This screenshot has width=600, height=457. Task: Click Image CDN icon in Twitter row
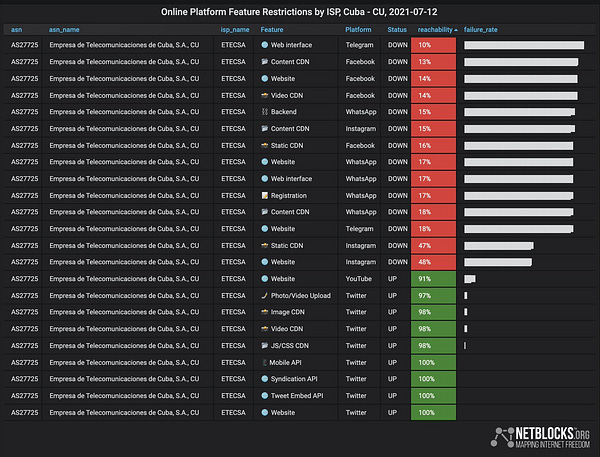pyautogui.click(x=264, y=312)
